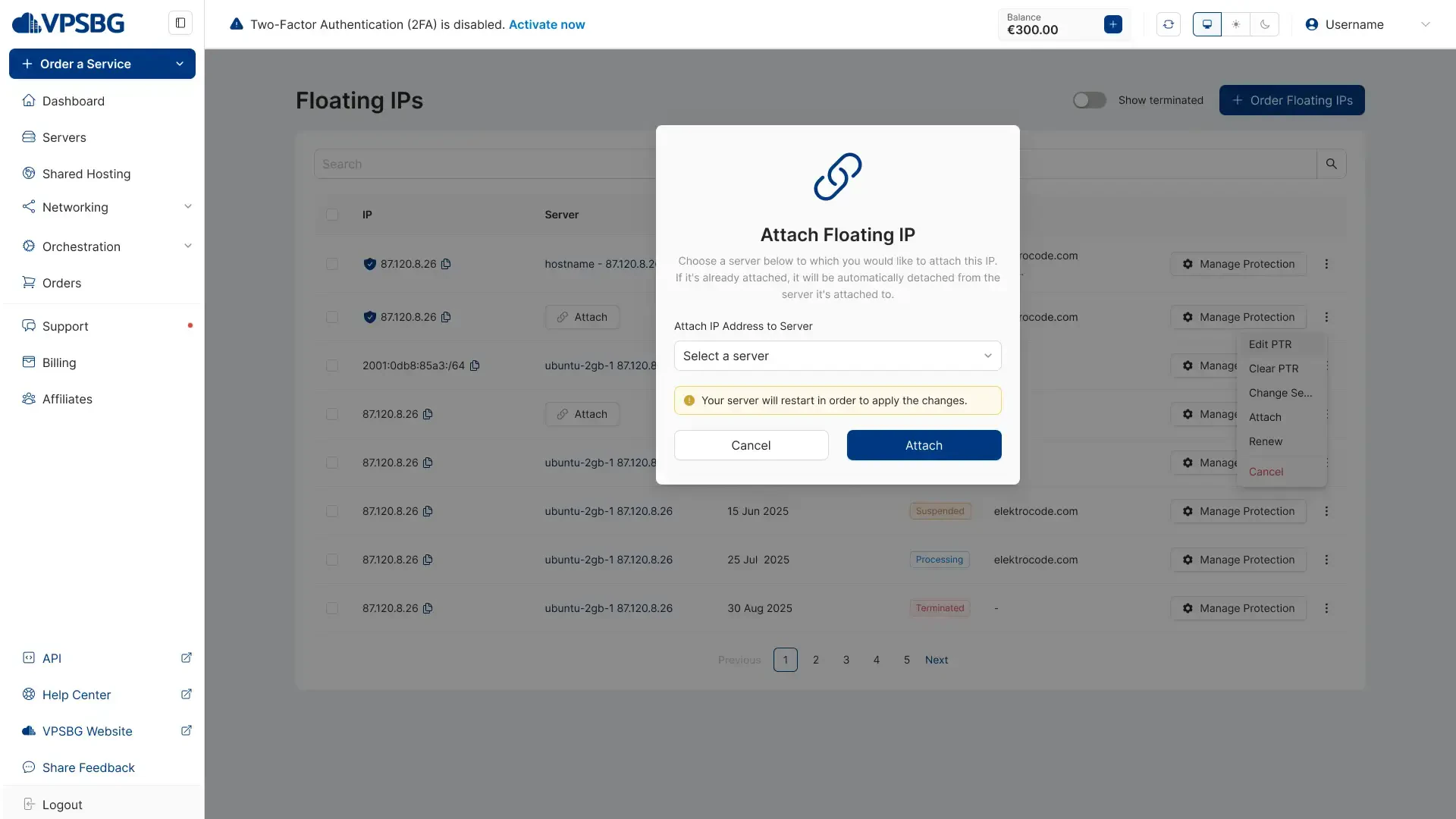Click the Activate now 2FA link
This screenshot has height=819, width=1456.
tap(546, 24)
